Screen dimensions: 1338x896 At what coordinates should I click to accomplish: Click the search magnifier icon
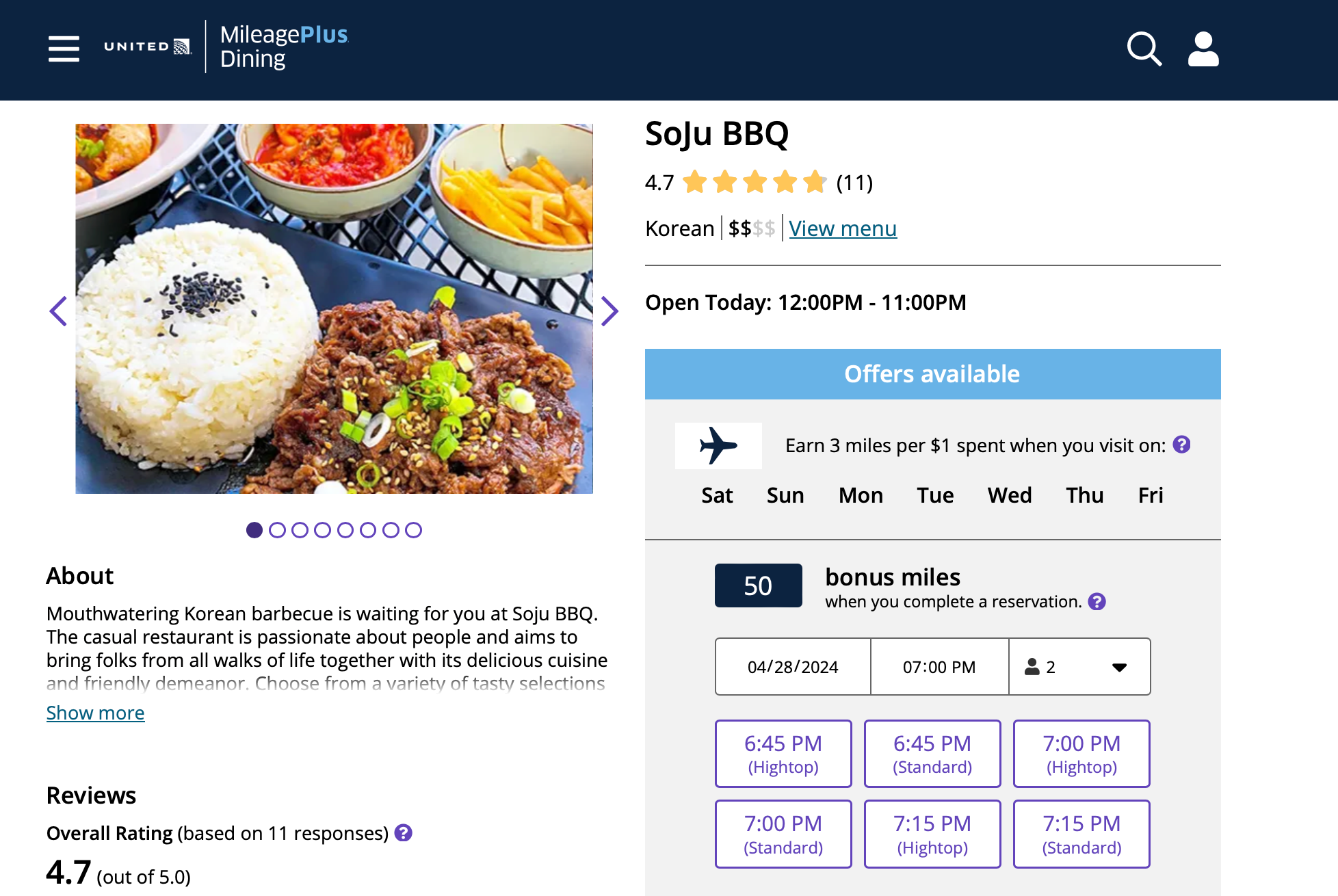click(1144, 49)
